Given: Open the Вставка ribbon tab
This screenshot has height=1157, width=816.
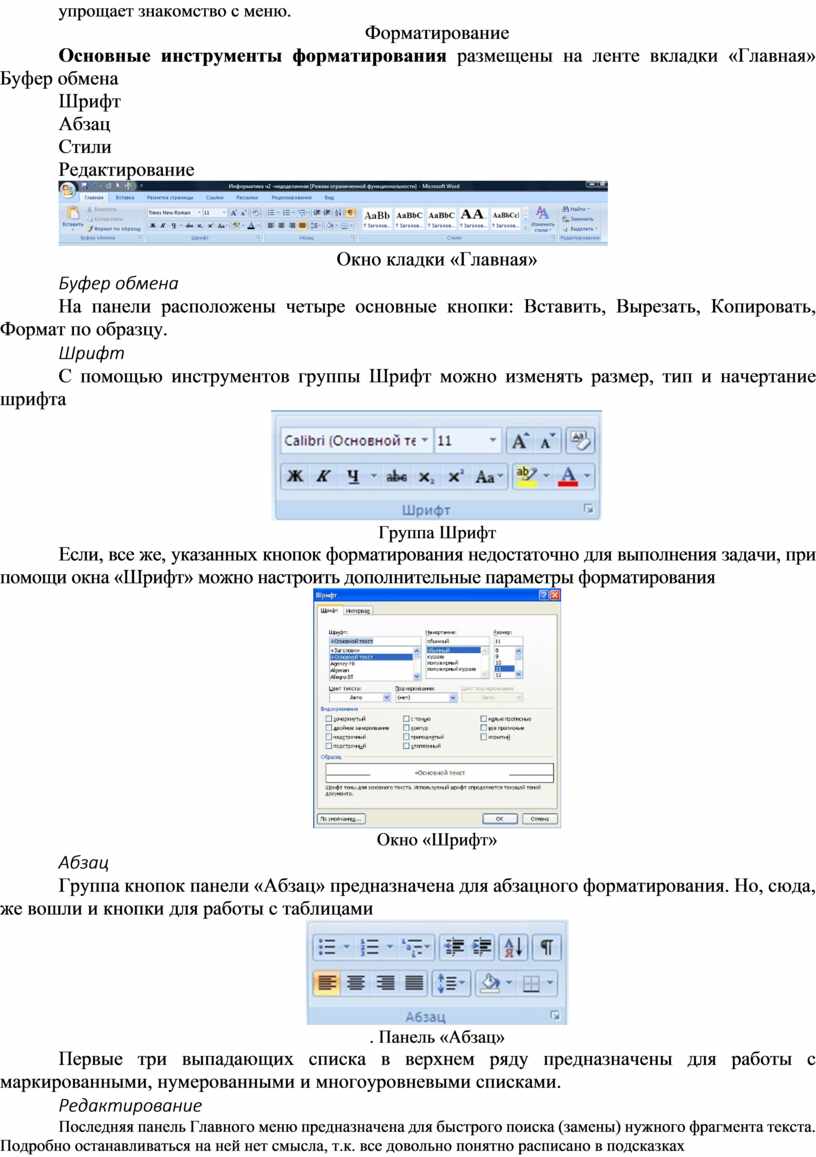Looking at the screenshot, I should tap(125, 198).
